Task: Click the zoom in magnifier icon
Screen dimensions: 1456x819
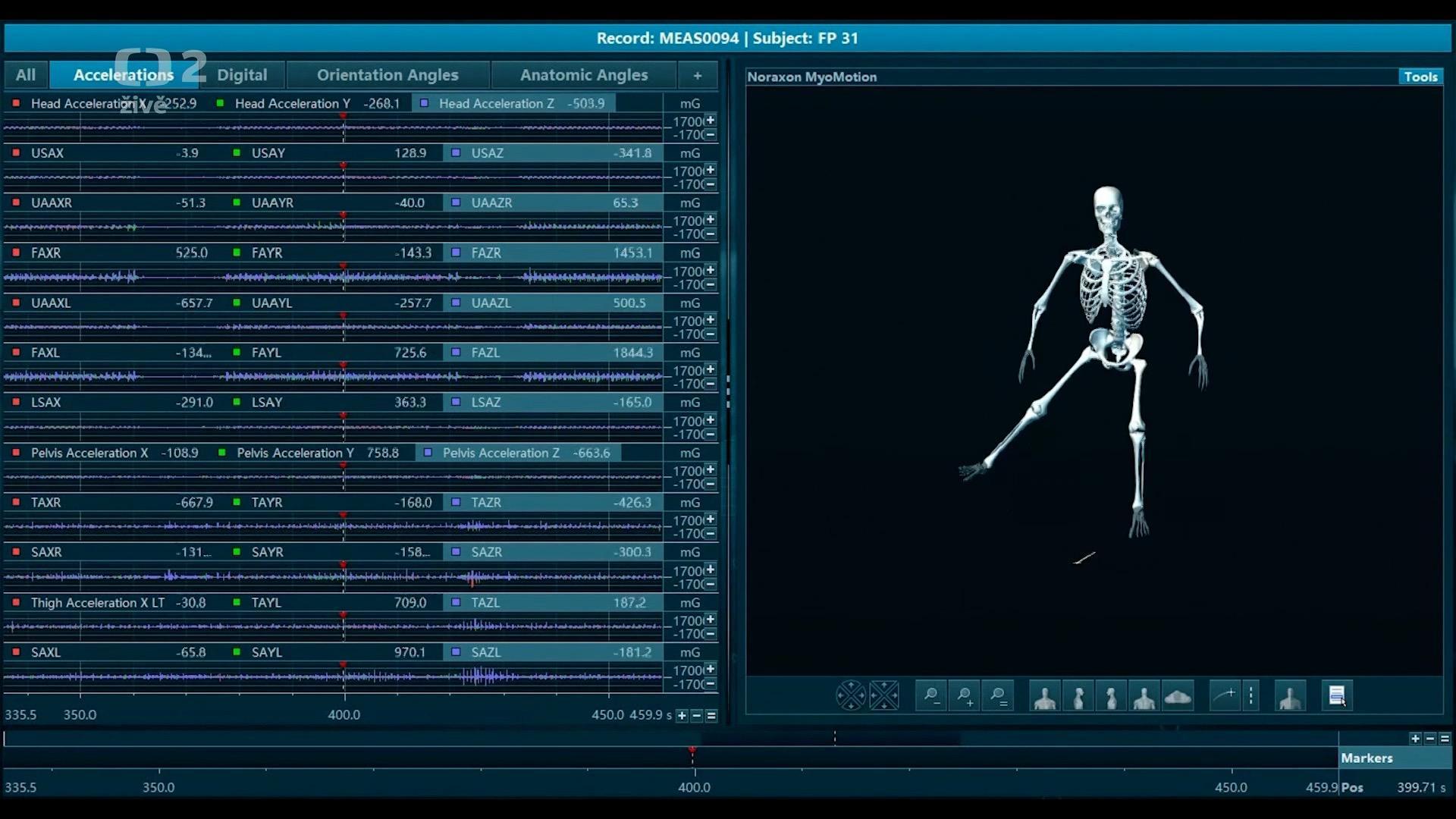Action: [x=965, y=696]
